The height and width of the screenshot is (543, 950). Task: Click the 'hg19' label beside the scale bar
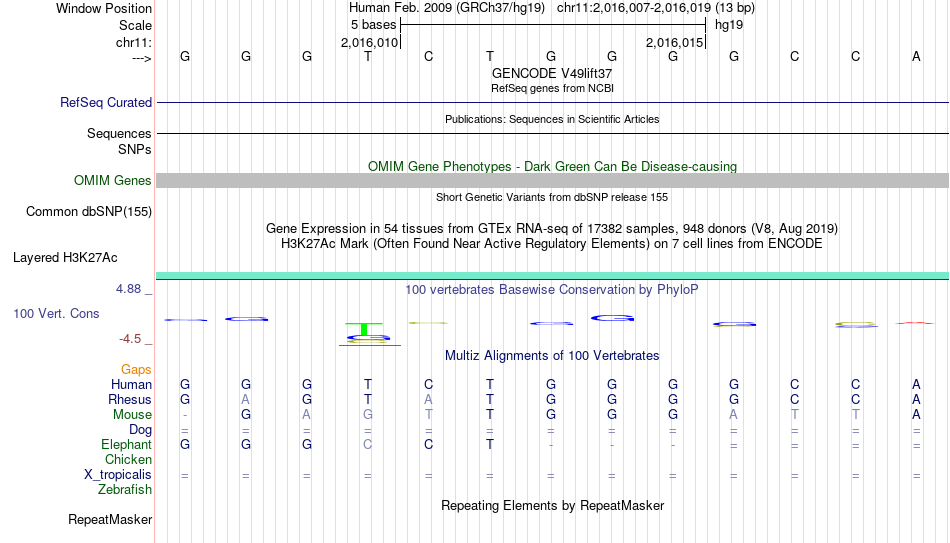coord(729,25)
